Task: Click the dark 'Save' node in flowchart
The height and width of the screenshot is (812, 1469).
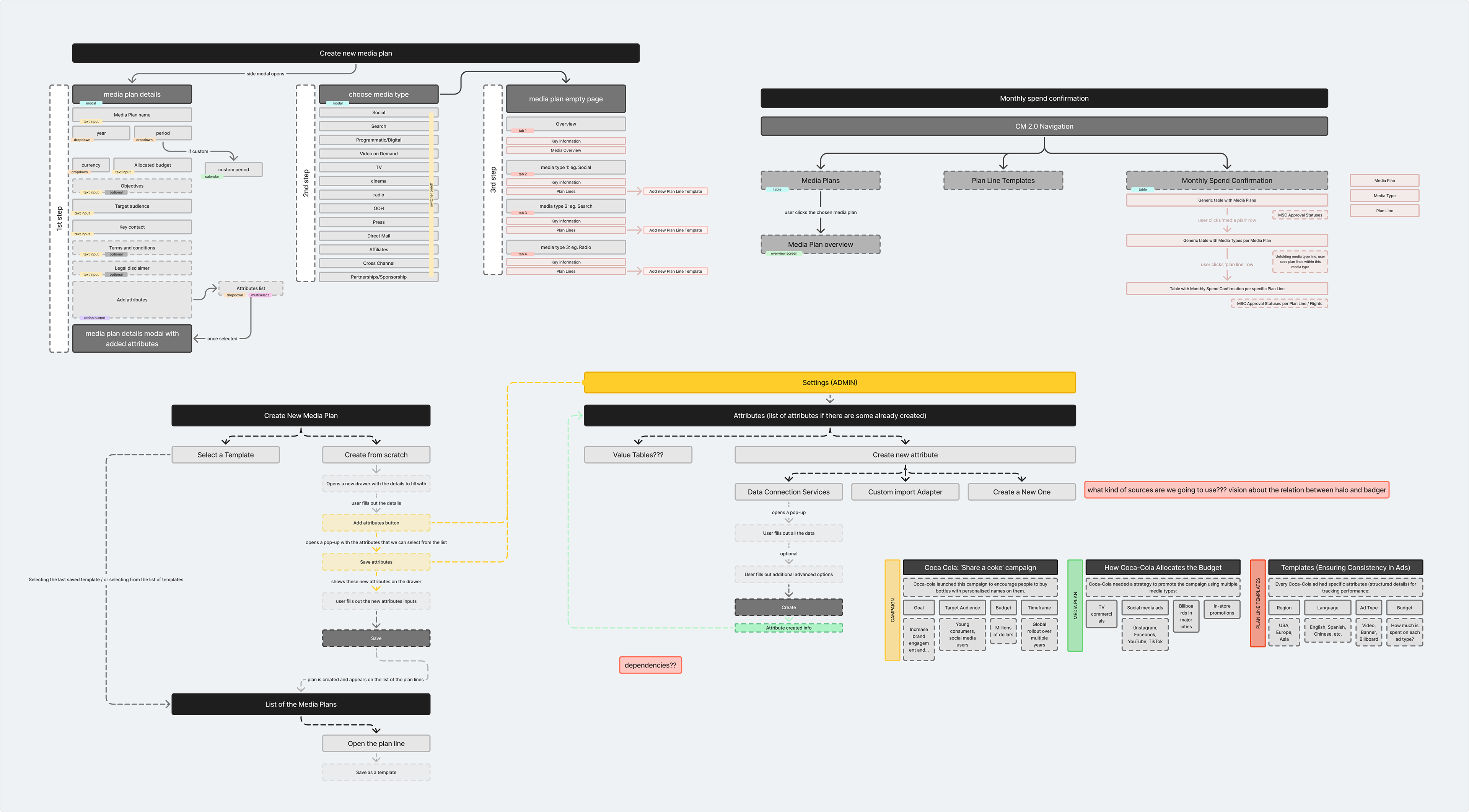Action: [376, 638]
